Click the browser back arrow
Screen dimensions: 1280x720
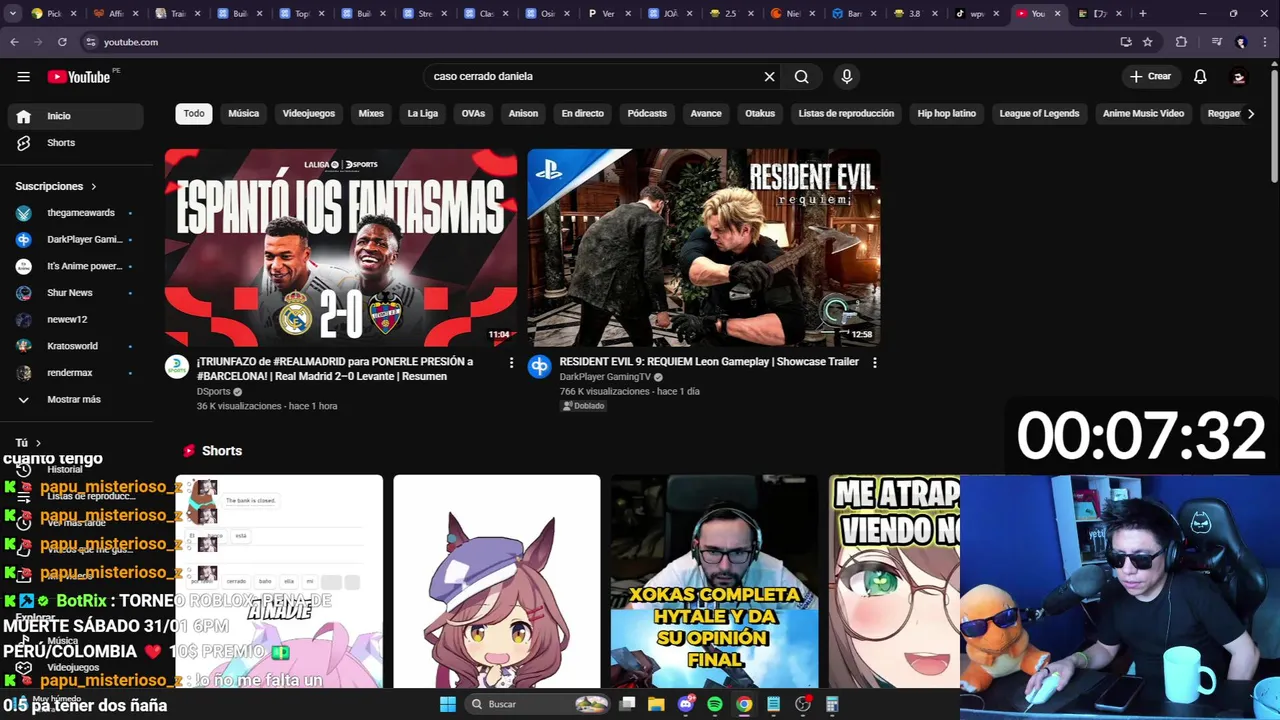14,42
